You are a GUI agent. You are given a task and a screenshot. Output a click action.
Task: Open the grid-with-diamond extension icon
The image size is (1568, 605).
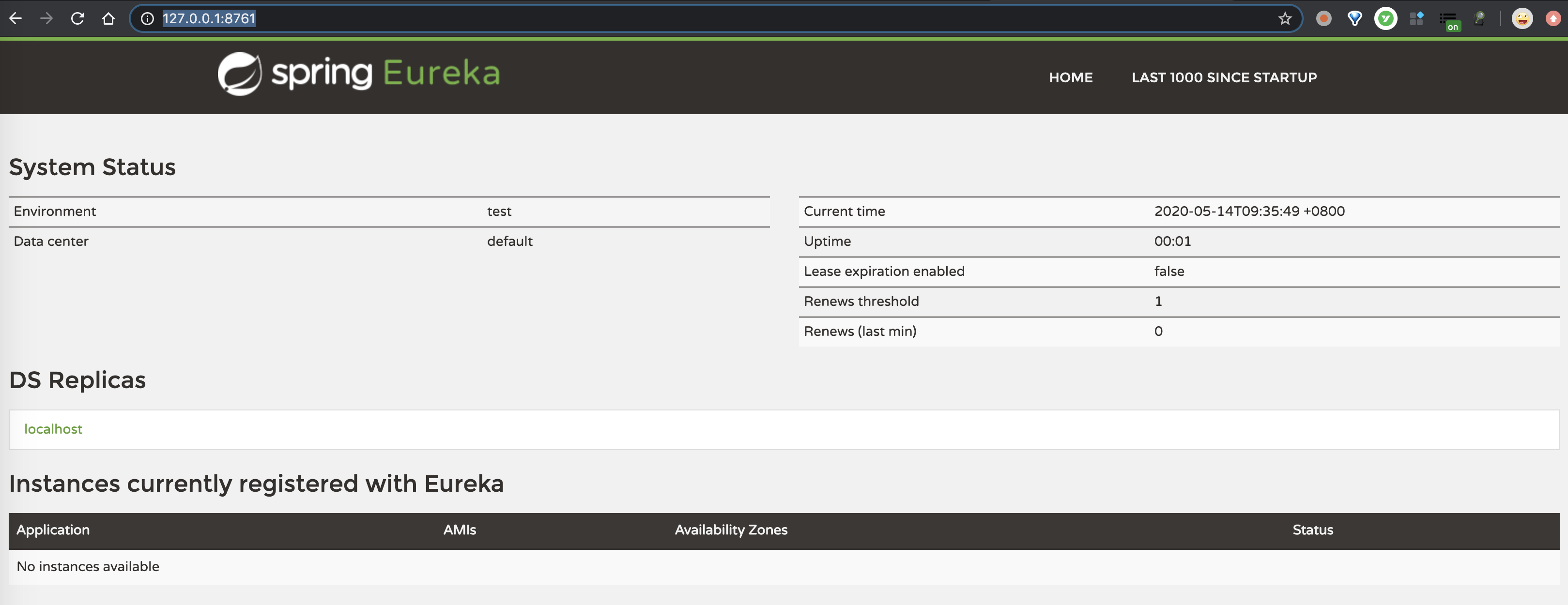tap(1416, 18)
